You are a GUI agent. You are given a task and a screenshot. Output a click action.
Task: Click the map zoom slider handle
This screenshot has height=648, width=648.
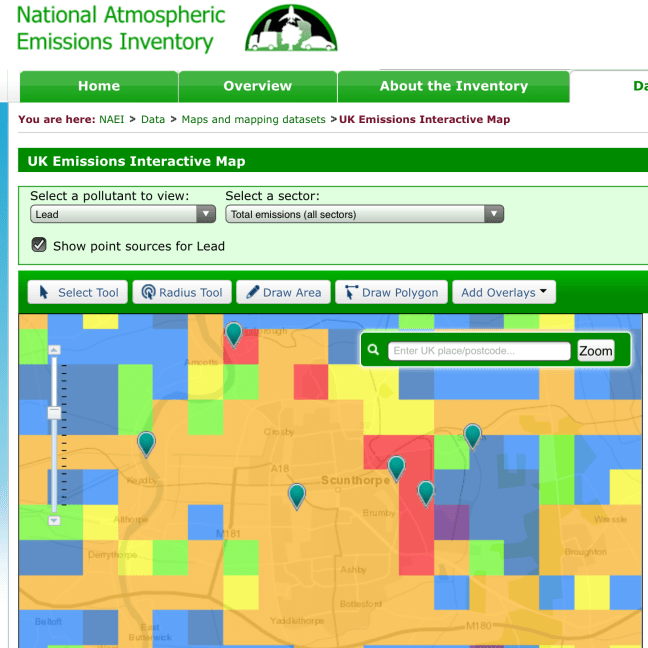coord(55,412)
